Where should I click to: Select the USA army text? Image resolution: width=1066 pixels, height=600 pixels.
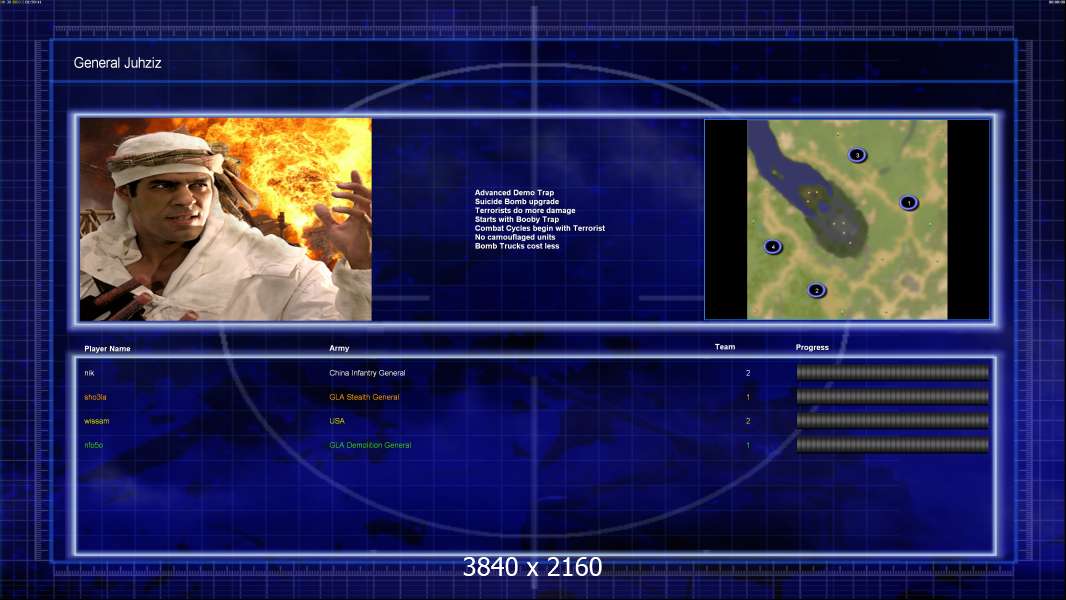tap(337, 421)
